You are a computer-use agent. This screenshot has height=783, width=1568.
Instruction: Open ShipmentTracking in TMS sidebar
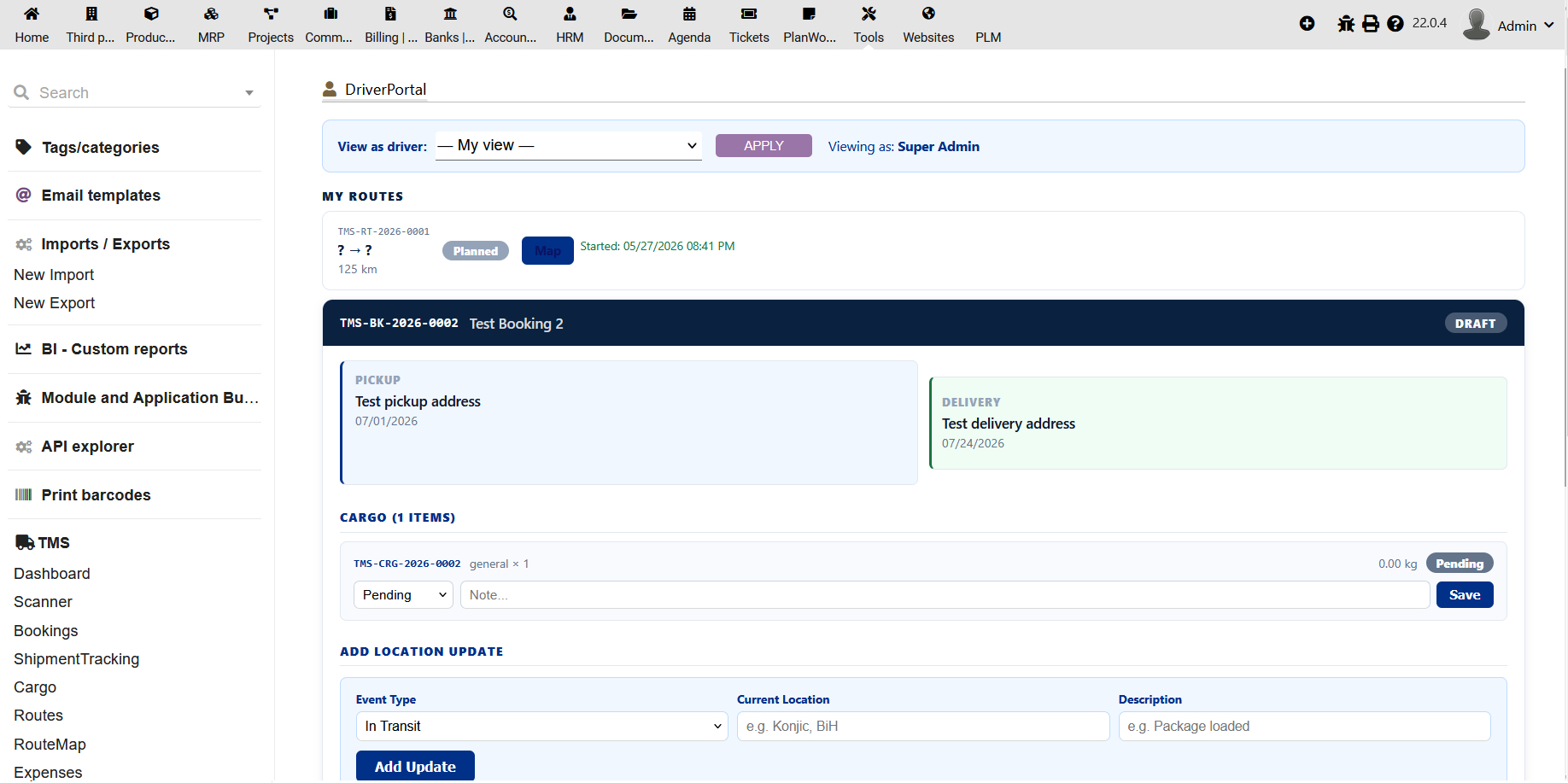pos(76,659)
